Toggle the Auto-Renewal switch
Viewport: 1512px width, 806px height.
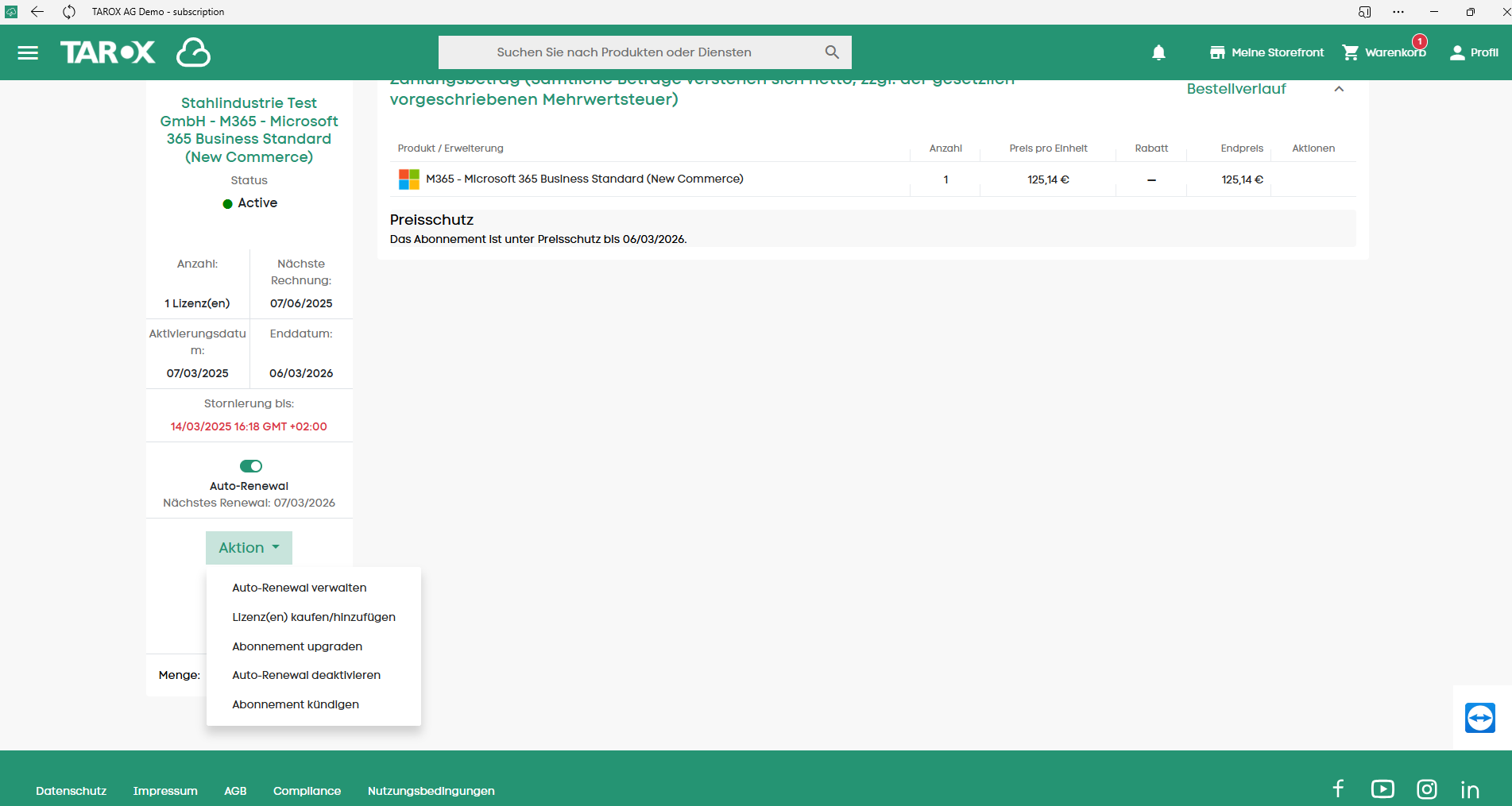tap(251, 466)
